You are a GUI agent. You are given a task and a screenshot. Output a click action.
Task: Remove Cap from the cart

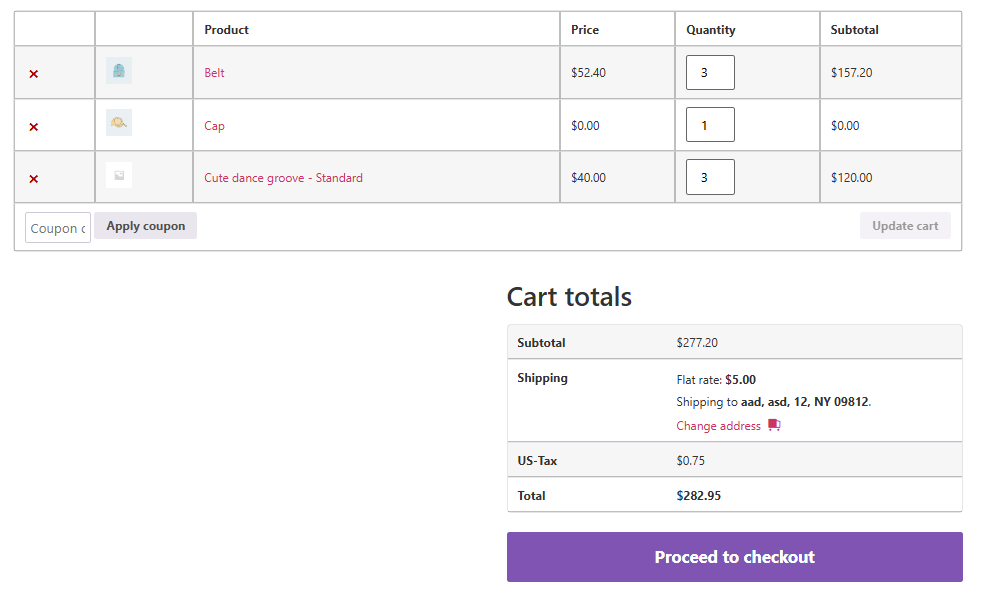(x=34, y=127)
